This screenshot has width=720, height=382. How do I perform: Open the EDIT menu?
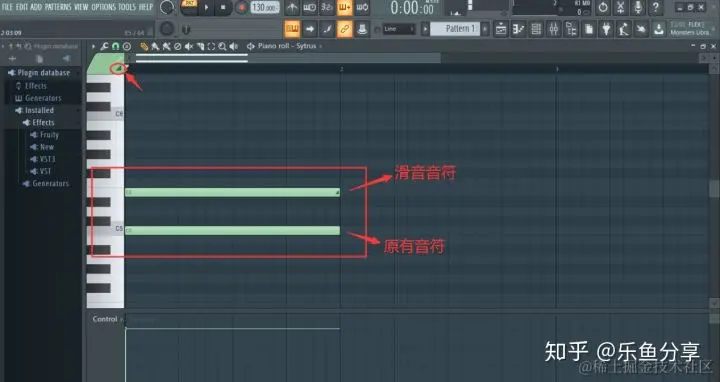point(22,7)
